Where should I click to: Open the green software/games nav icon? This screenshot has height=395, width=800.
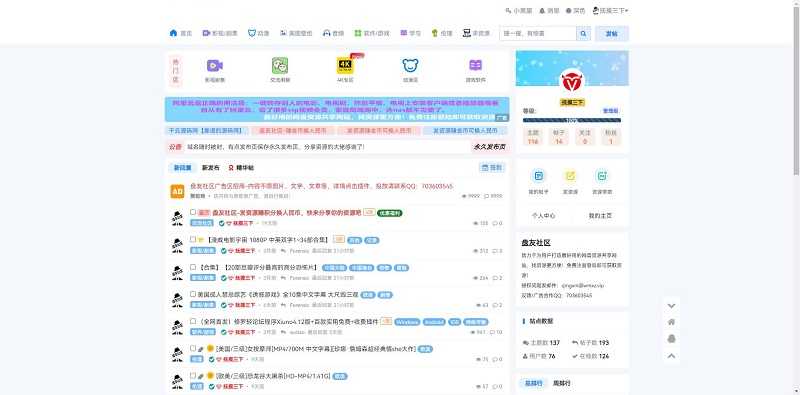(358, 33)
